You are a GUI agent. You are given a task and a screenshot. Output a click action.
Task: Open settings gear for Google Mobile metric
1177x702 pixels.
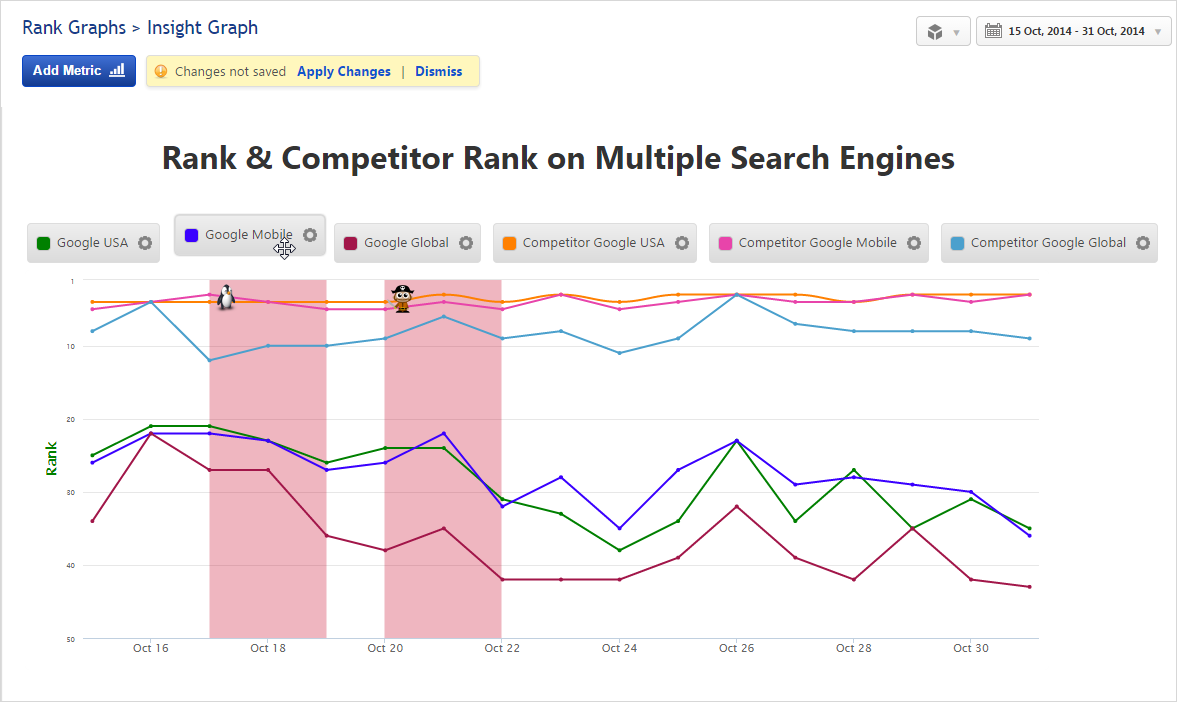(x=310, y=235)
